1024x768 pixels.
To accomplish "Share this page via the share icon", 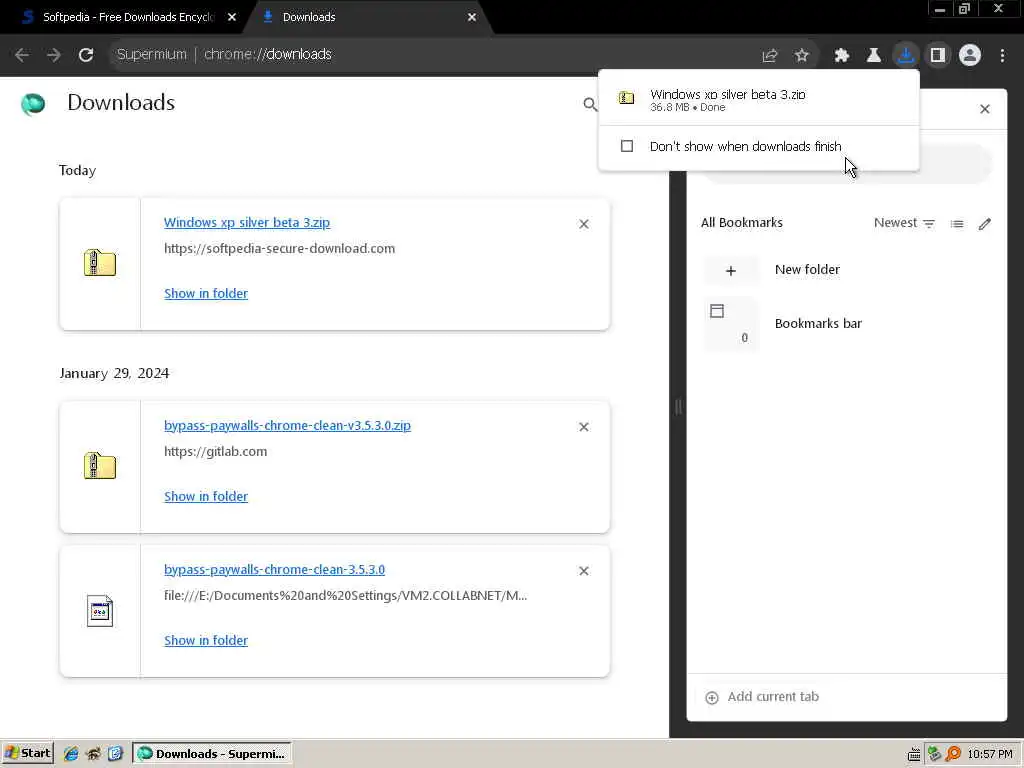I will (x=770, y=56).
